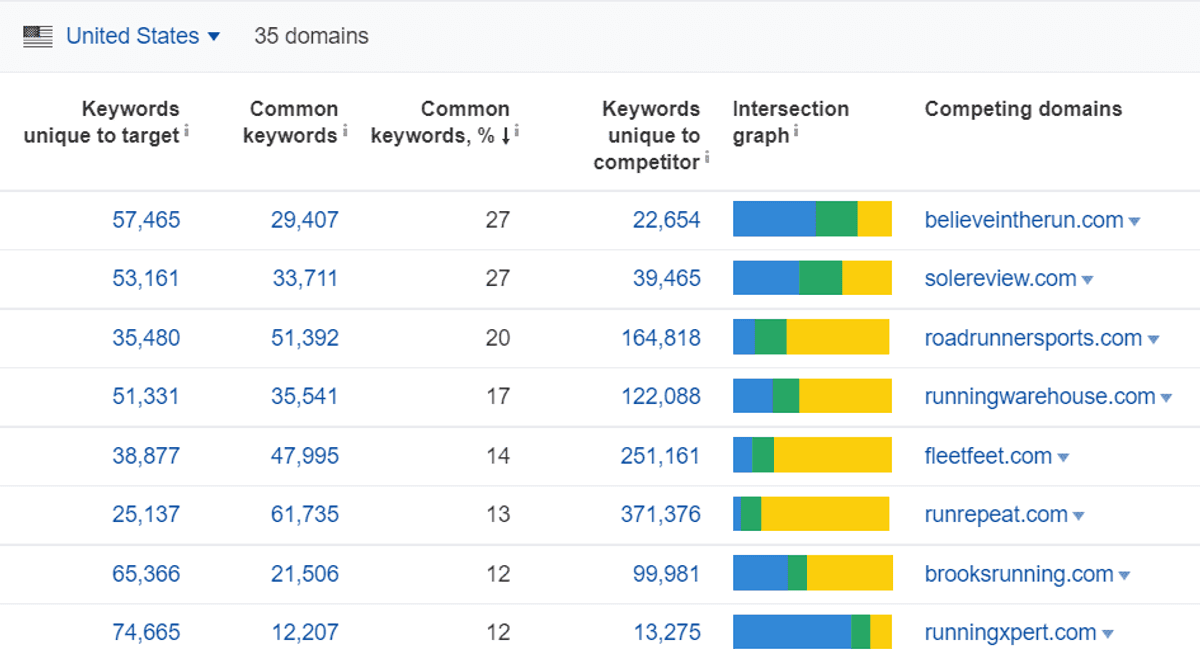Click competitor keywords value 371,376
This screenshot has height=656, width=1200.
point(661,515)
